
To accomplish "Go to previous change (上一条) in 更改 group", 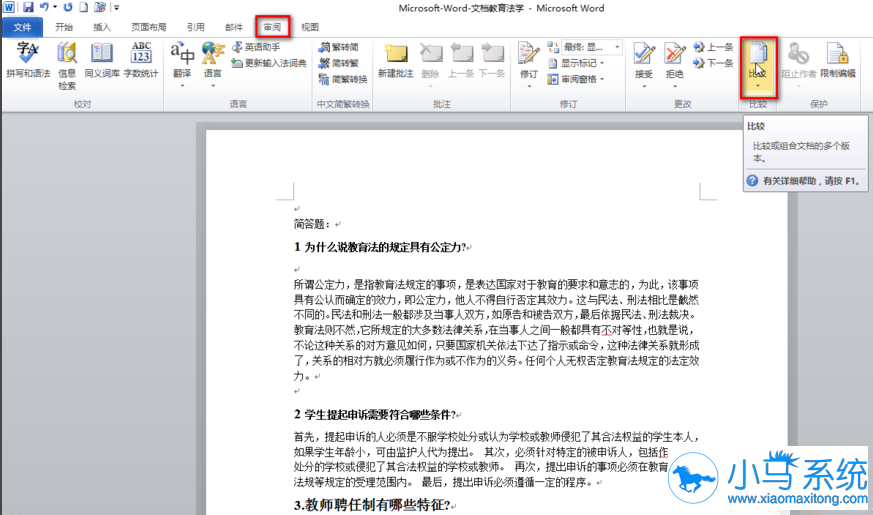I will (x=713, y=48).
